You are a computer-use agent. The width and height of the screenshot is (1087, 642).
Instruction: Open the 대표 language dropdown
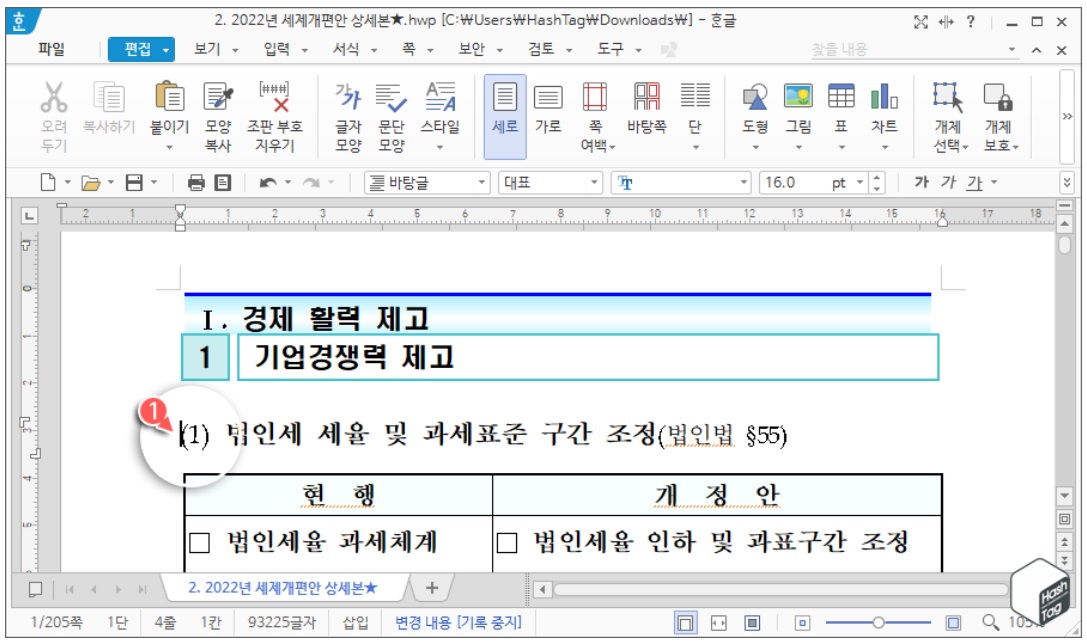pyautogui.click(x=594, y=182)
